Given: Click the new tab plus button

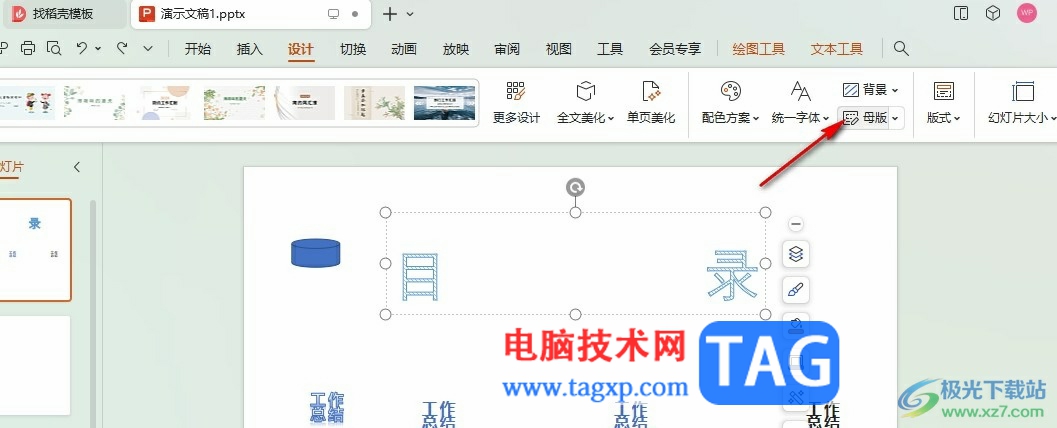Looking at the screenshot, I should coord(390,14).
